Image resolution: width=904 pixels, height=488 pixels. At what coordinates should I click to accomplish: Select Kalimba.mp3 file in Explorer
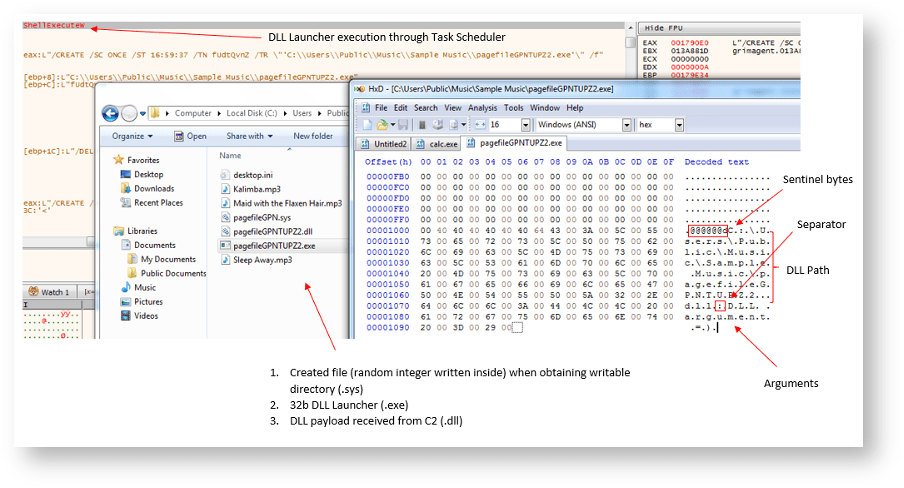click(251, 189)
